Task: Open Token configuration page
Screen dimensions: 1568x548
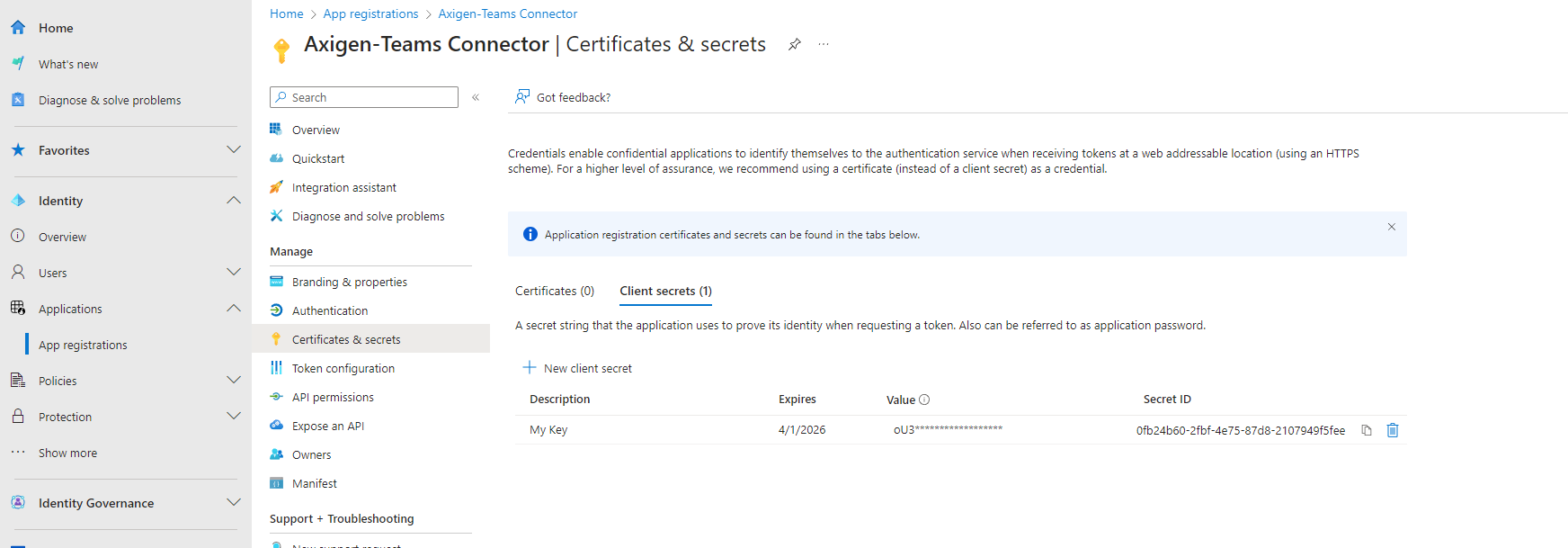Action: [343, 368]
